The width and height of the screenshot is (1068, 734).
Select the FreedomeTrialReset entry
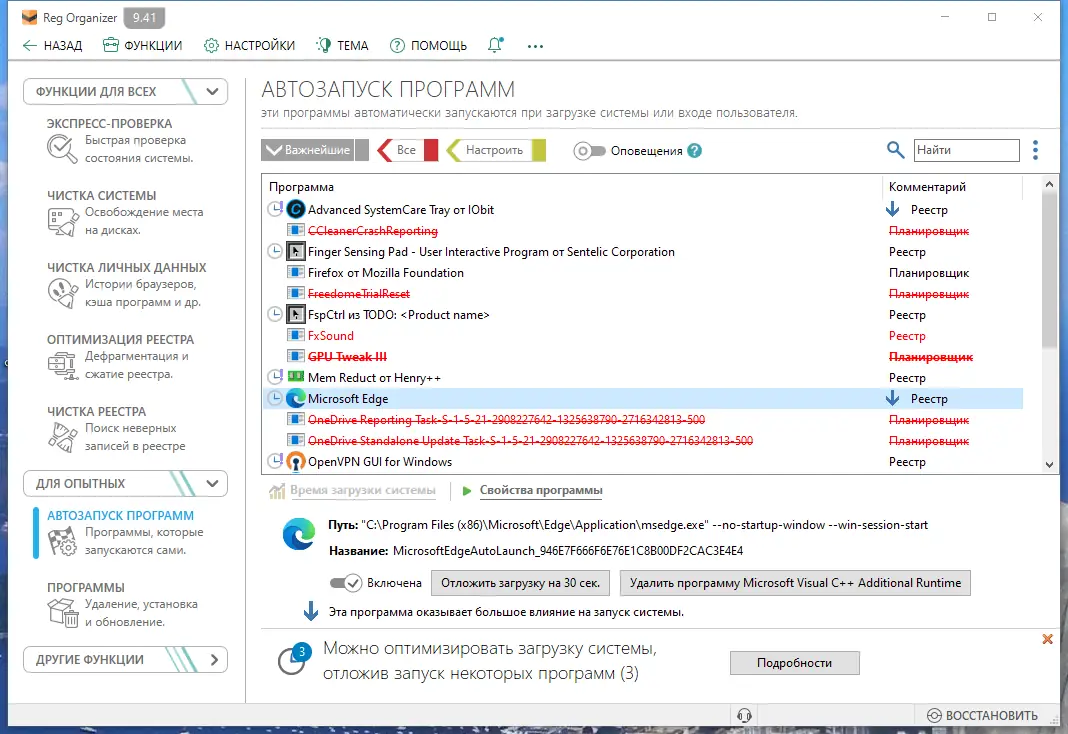[x=642, y=294]
